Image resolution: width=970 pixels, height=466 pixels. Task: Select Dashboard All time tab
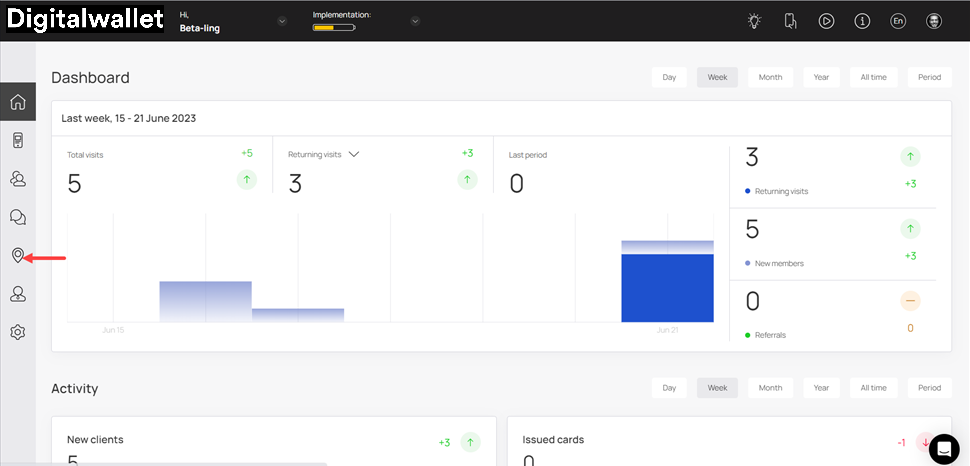[873, 77]
